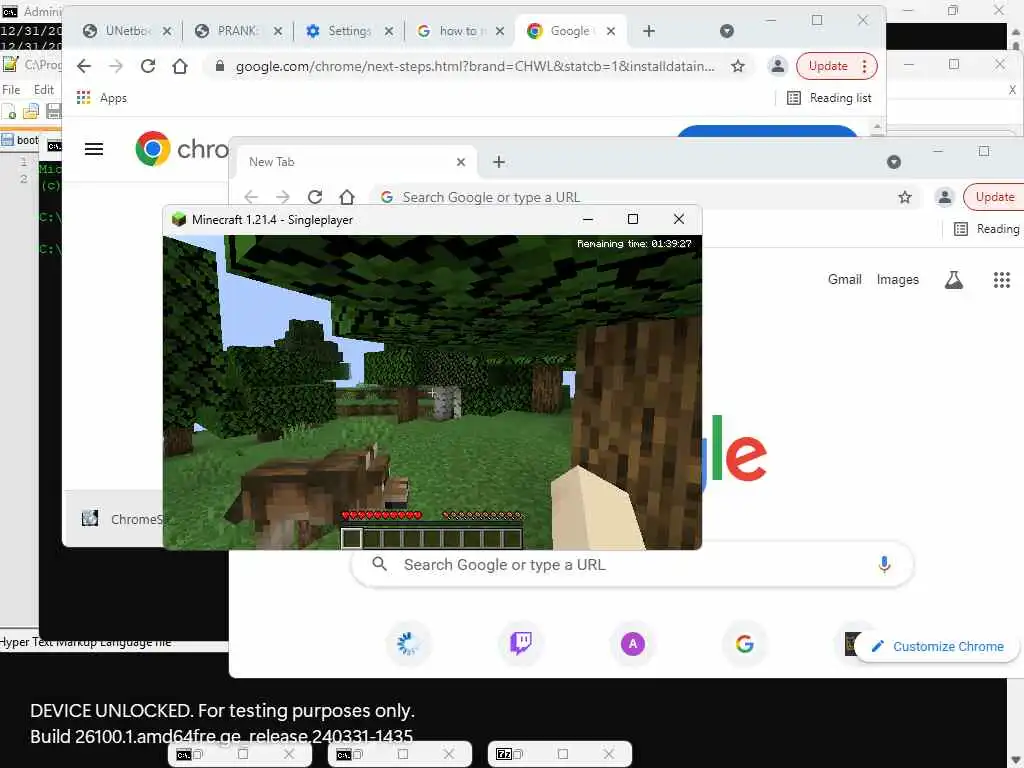Click rear Chrome page scrollbar up arrow
1024x768 pixels.
[x=877, y=127]
